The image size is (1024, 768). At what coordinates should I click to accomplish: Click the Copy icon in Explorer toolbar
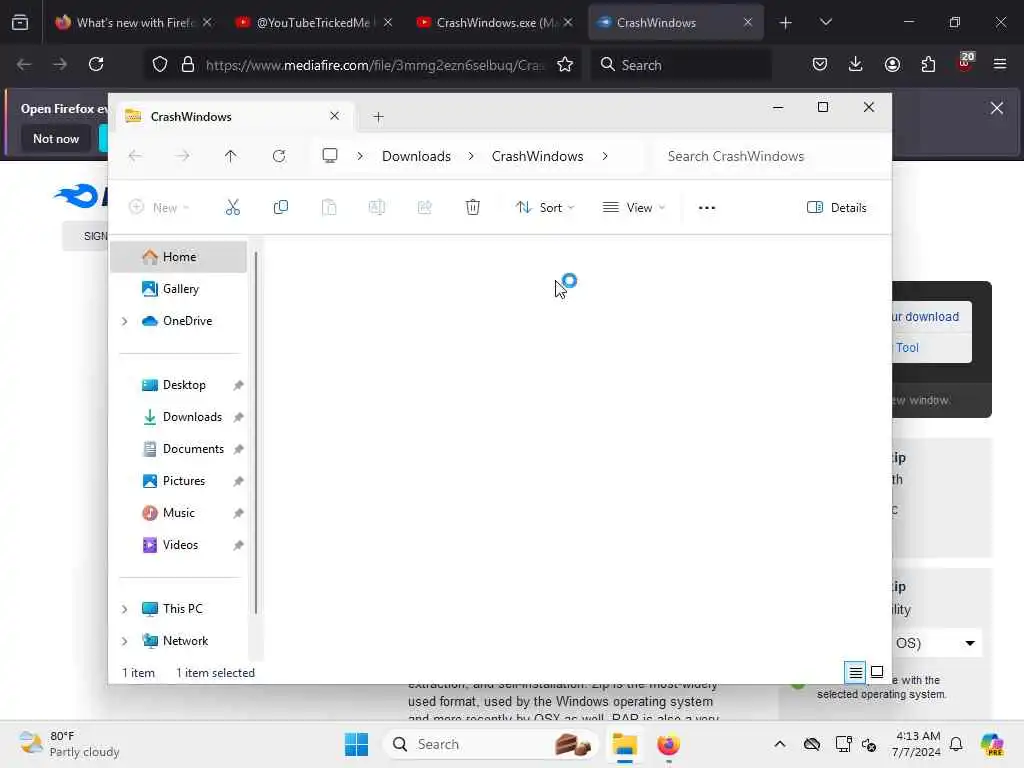click(x=281, y=208)
